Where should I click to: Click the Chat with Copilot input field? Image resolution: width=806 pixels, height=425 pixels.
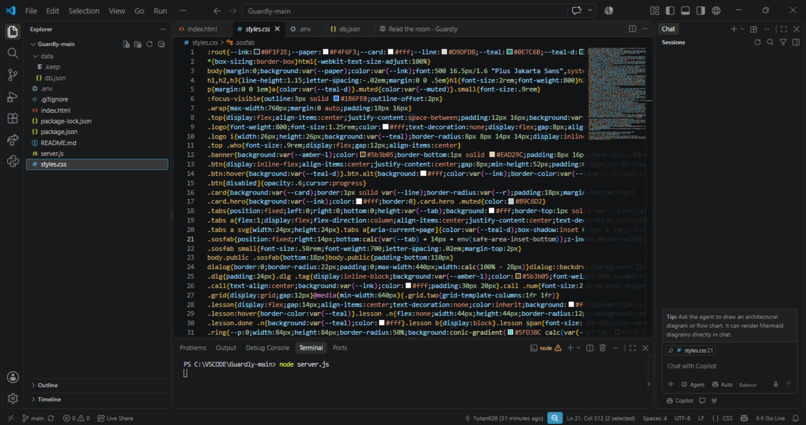point(729,366)
